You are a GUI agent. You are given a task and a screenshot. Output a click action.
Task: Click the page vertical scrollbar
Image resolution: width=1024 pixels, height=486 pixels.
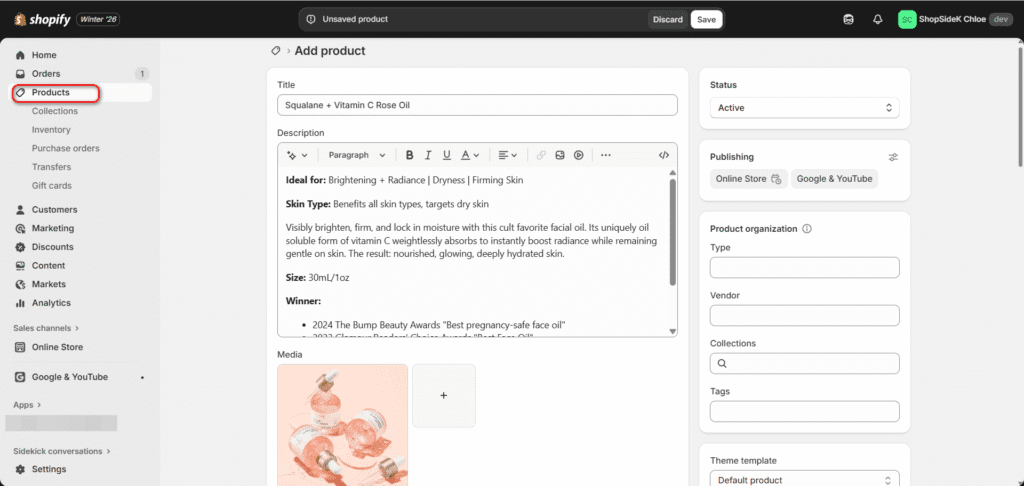point(1020,105)
